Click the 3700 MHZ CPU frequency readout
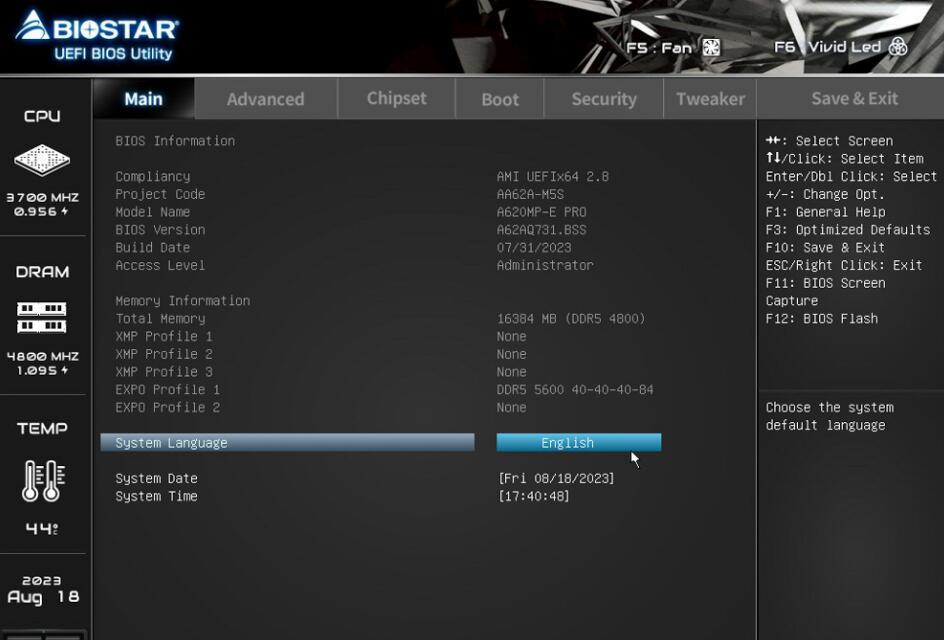Image resolution: width=944 pixels, height=640 pixels. point(42,197)
